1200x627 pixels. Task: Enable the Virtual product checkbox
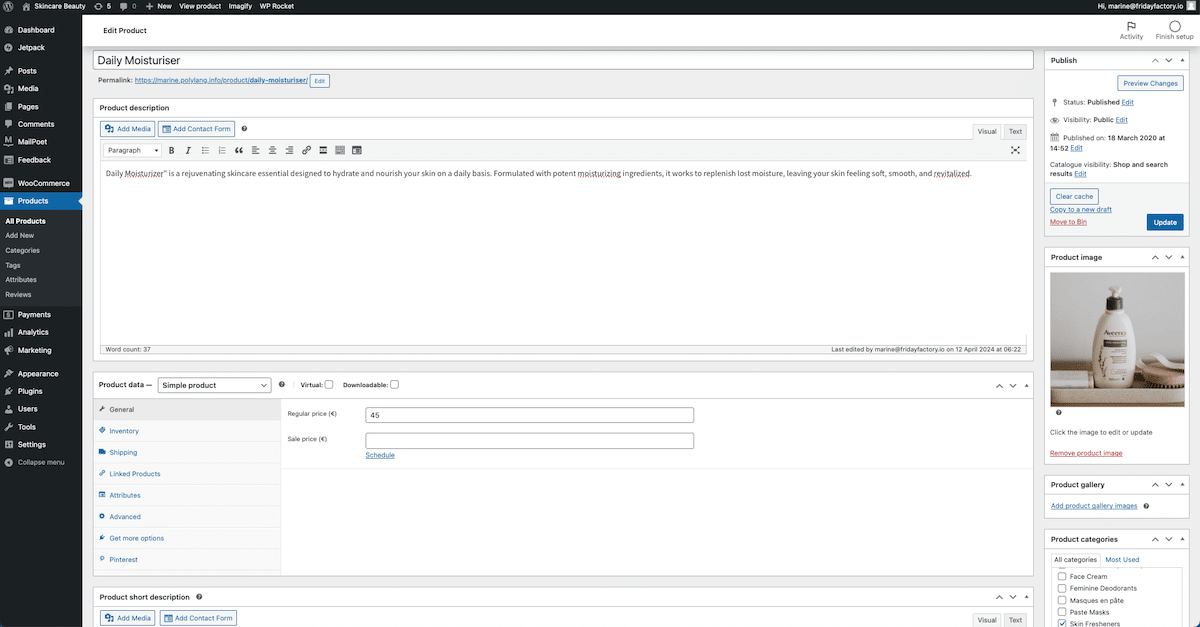pyautogui.click(x=327, y=384)
